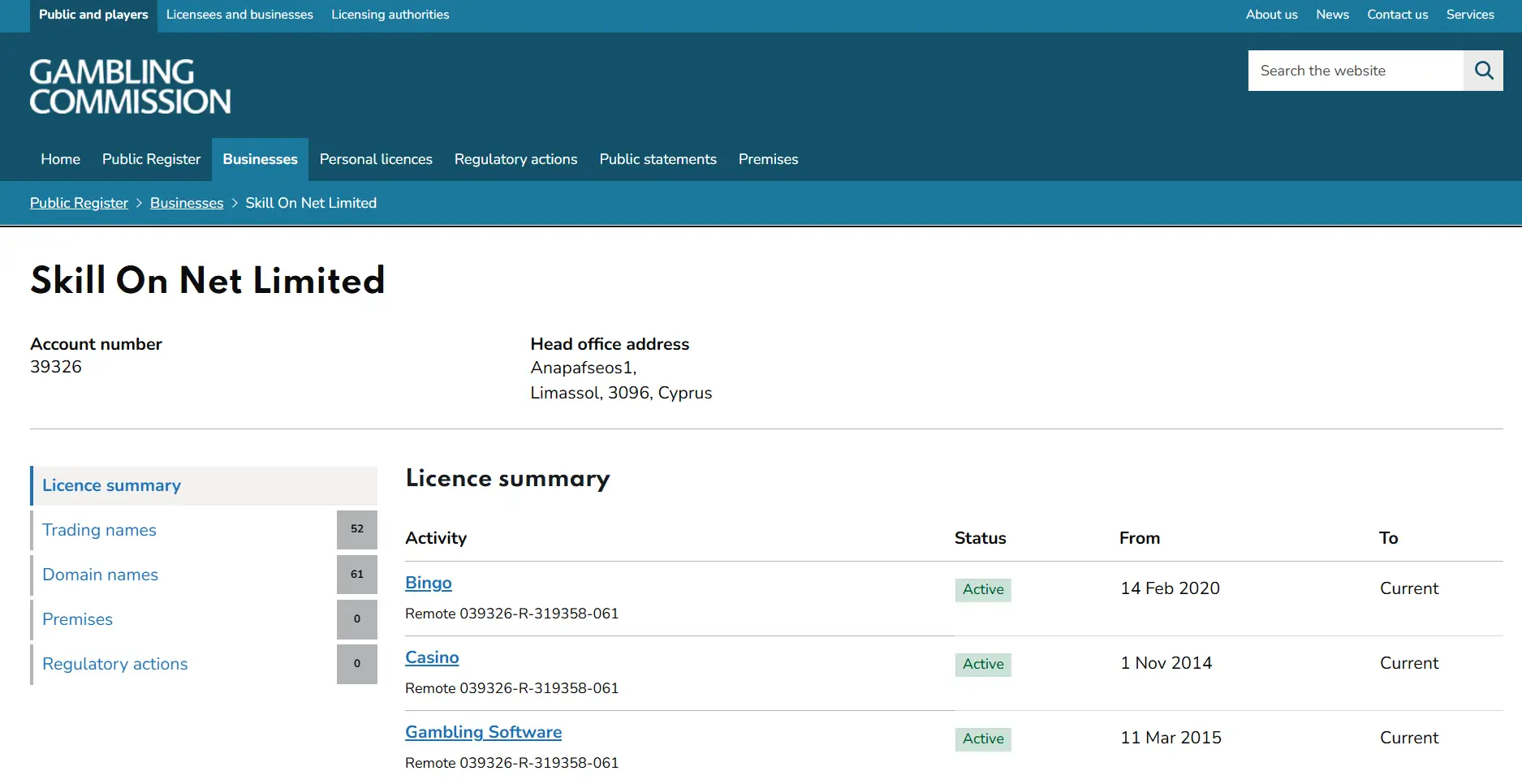Image resolution: width=1522 pixels, height=784 pixels.
Task: Click Active badge for Gambling Software
Action: click(x=983, y=739)
